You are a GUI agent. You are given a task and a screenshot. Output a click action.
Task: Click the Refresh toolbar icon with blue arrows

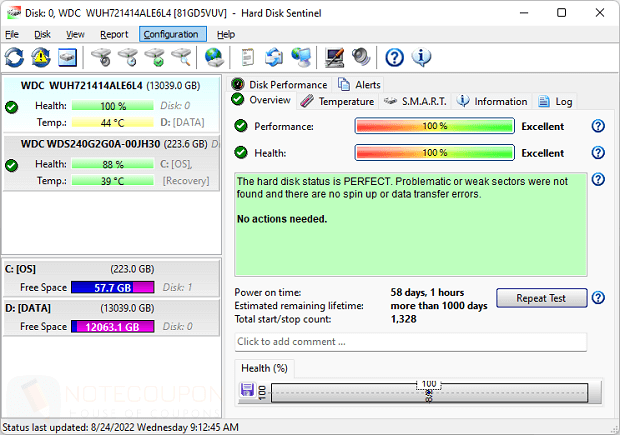[x=14, y=57]
